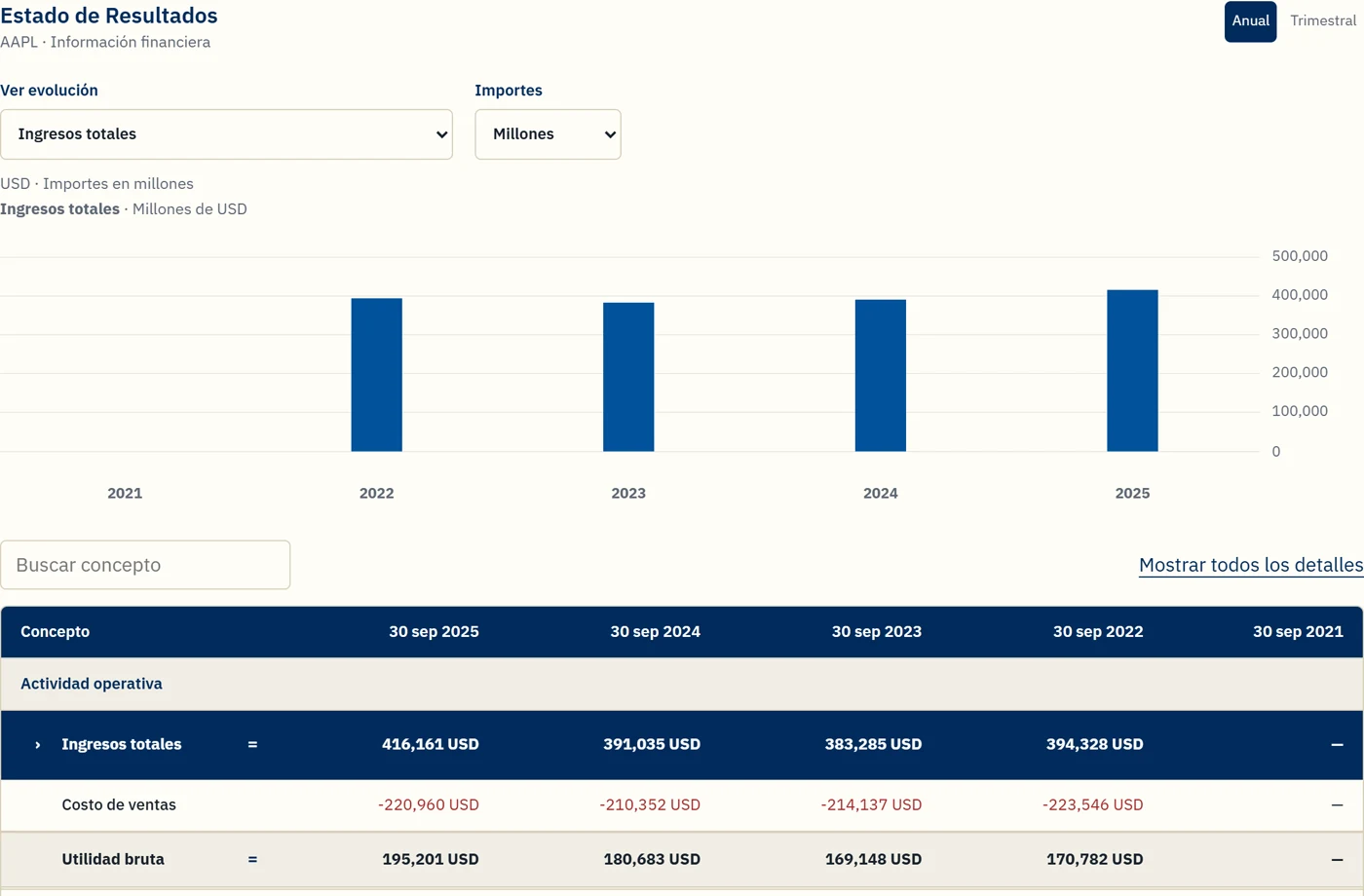Click the 383,285 USD revenue cell
The height and width of the screenshot is (896, 1364).
tap(873, 745)
